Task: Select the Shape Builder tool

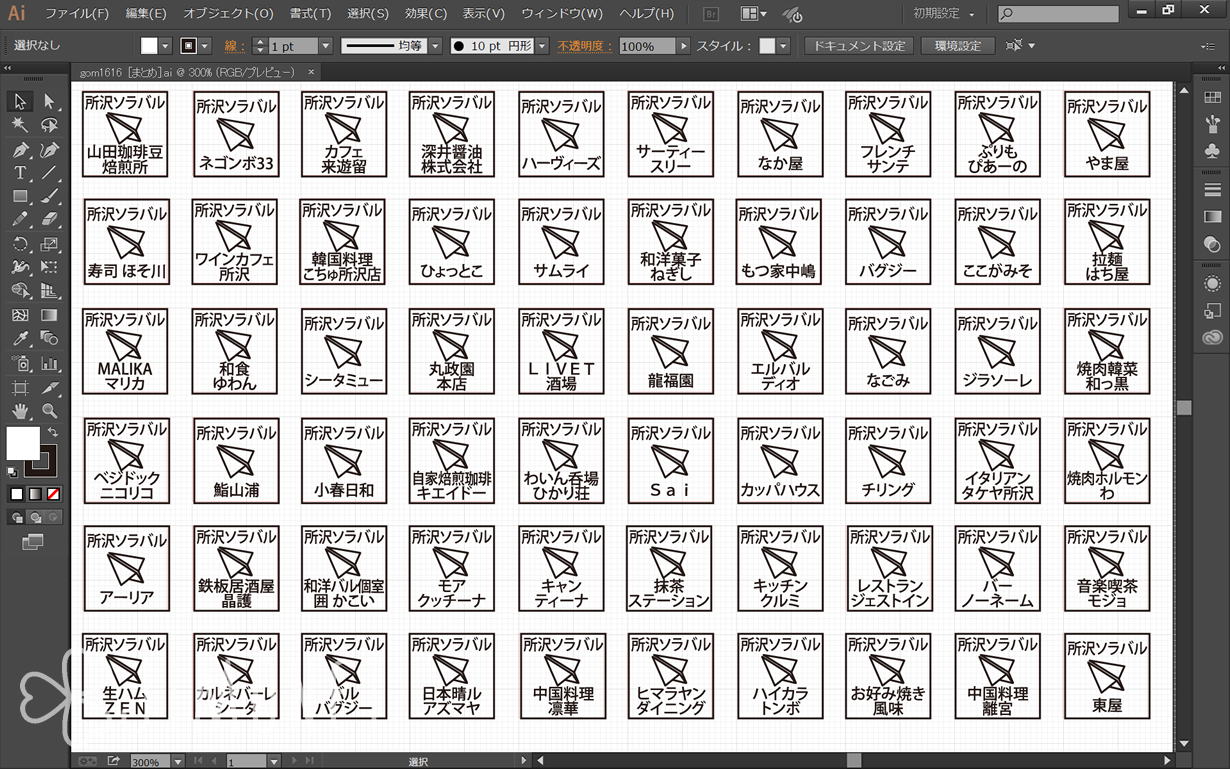Action: click(20, 292)
